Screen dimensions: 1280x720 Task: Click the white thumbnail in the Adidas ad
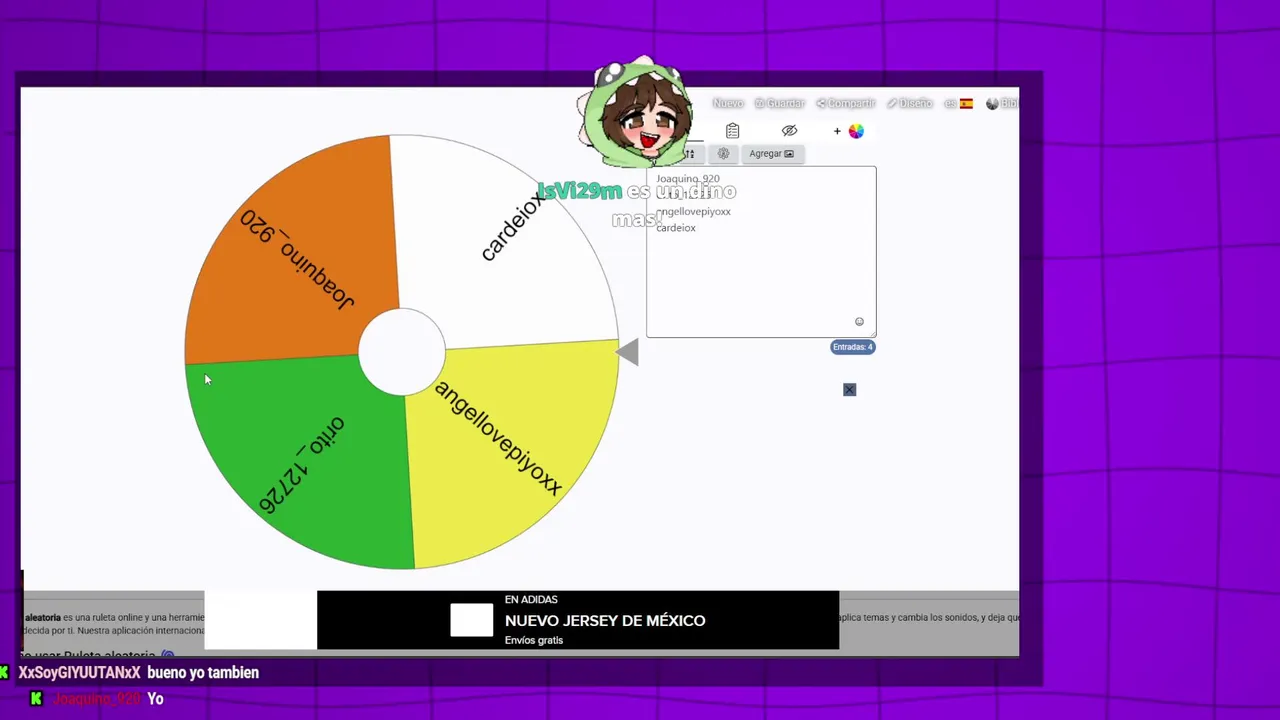pos(471,620)
